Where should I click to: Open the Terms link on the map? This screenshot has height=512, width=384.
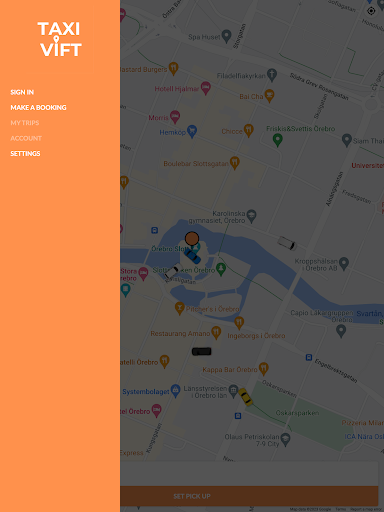[x=340, y=509]
